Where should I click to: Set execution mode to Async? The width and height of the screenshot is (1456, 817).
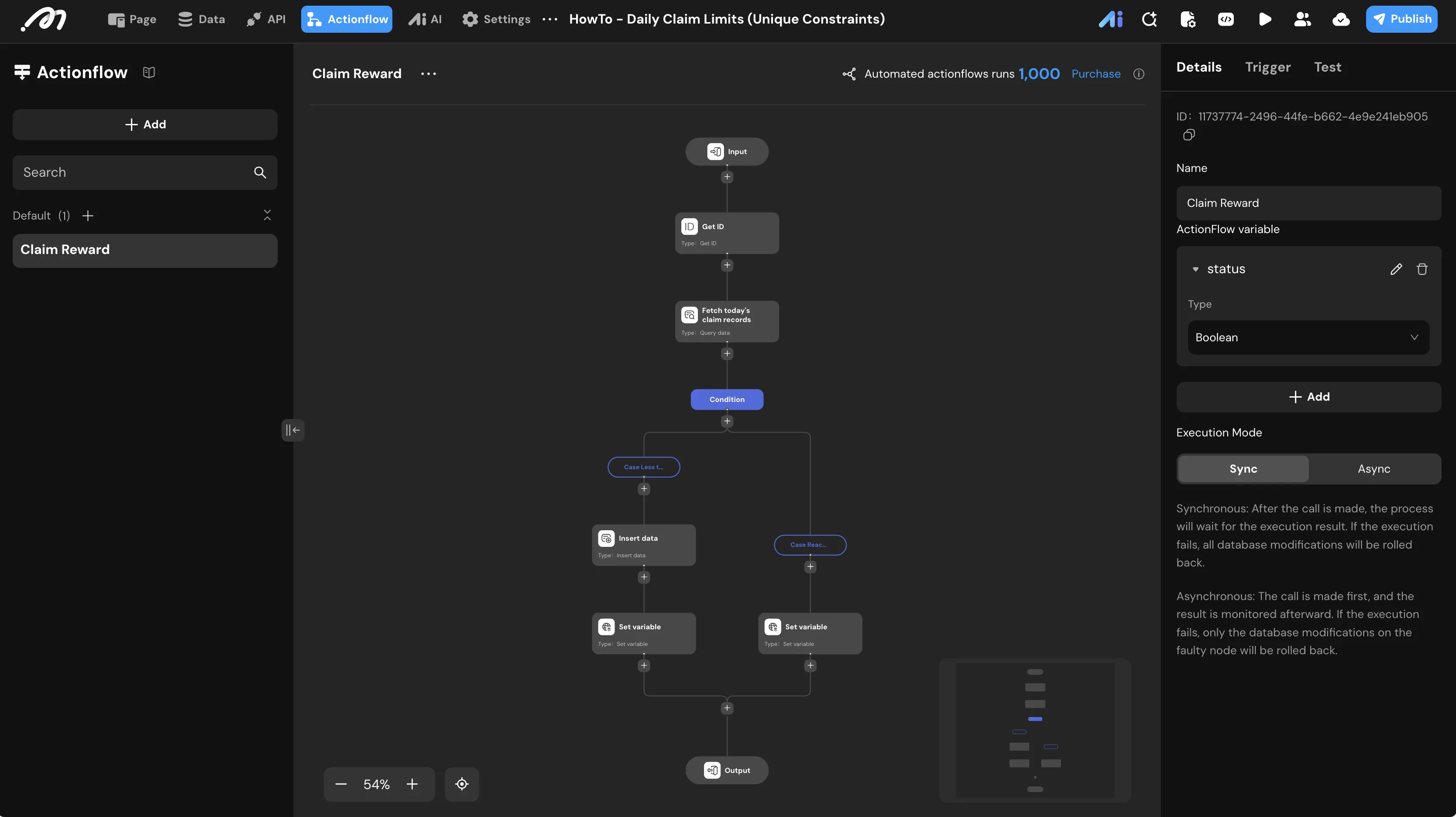(x=1374, y=469)
